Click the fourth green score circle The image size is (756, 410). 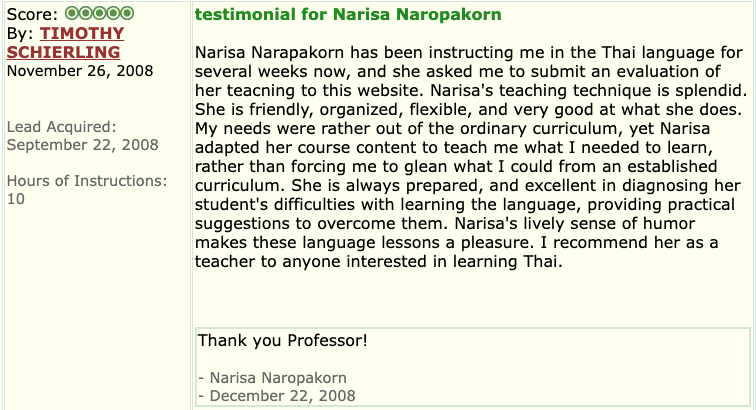[113, 13]
